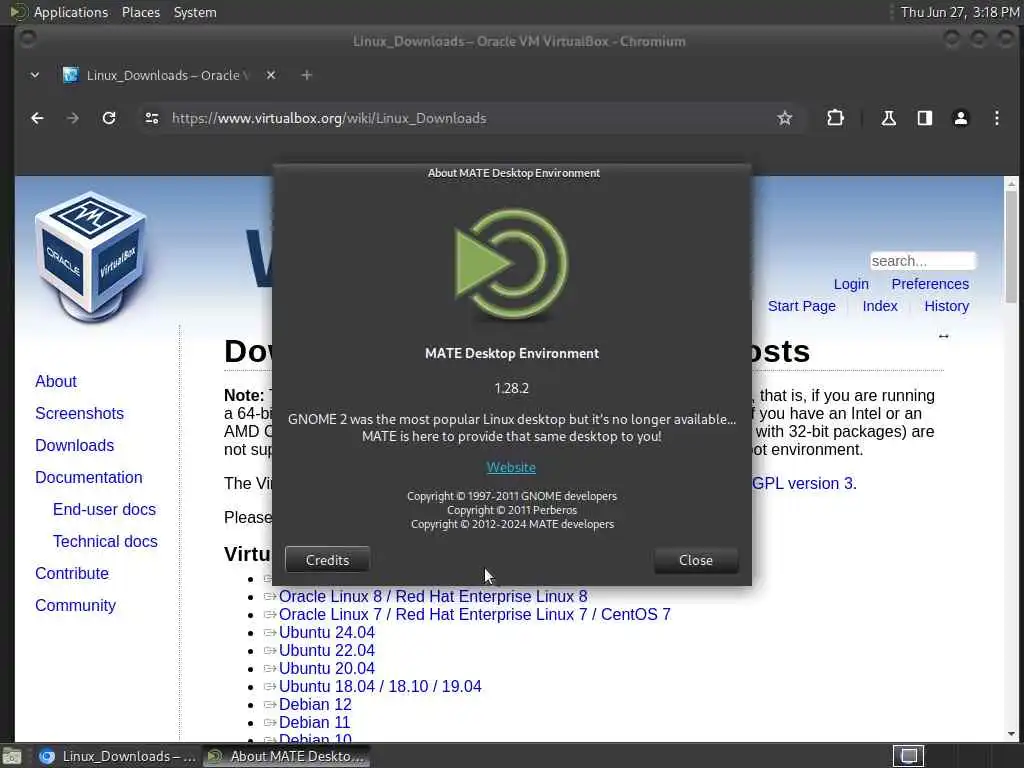Open the Ubuntu 20.04 download link
Screen dimensions: 1024x768
(327, 669)
